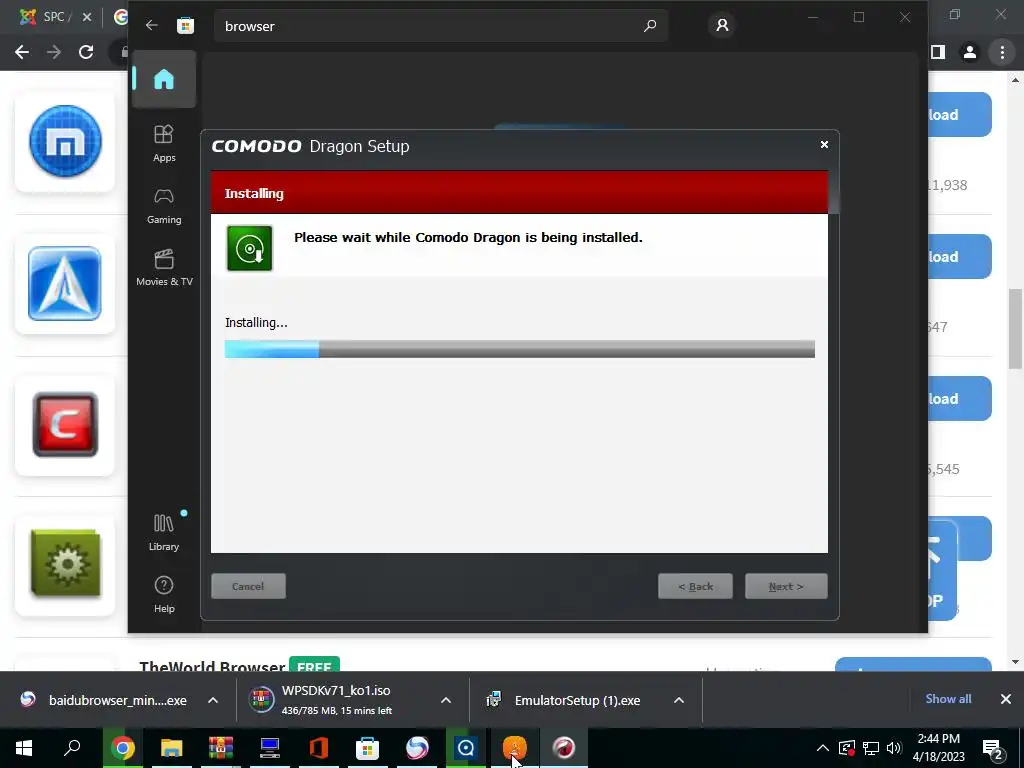The height and width of the screenshot is (768, 1024).
Task: Click the volume icon in system tray
Action: click(894, 748)
